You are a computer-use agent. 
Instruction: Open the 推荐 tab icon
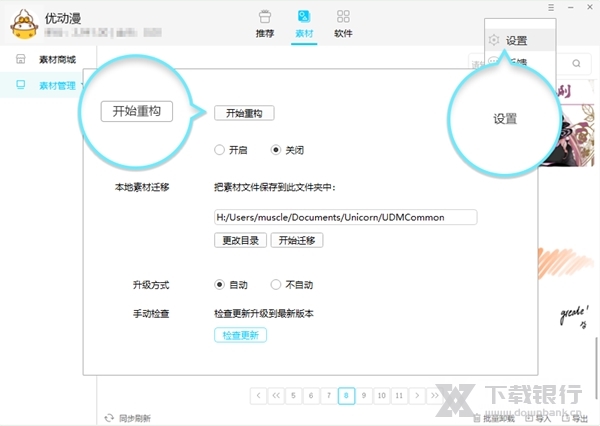pos(265,17)
